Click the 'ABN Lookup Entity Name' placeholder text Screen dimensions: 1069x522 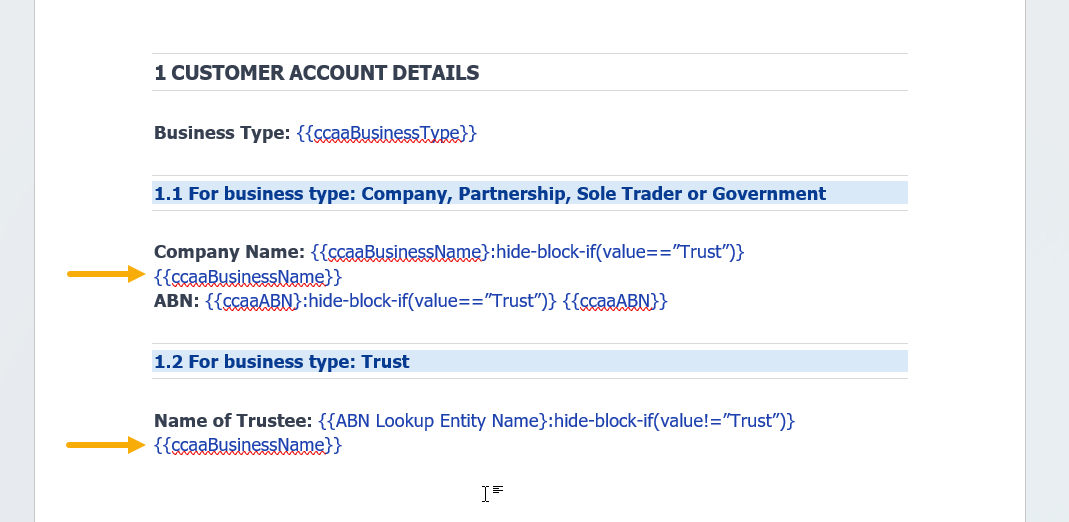(x=432, y=421)
